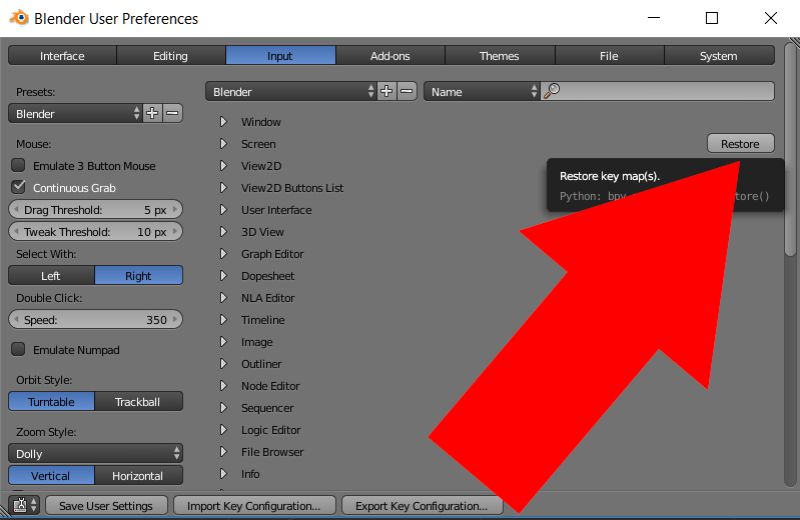Set zoom axis to Horizontal
Image resolution: width=800 pixels, height=520 pixels.
138,476
